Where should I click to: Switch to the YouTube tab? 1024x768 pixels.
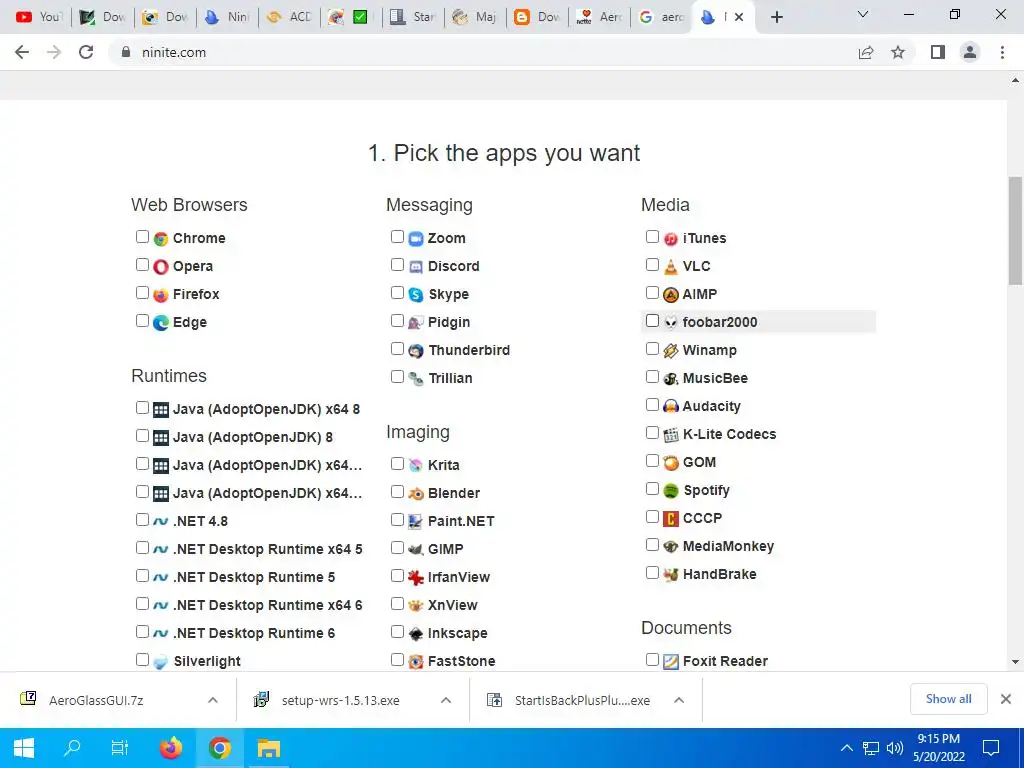tap(38, 17)
